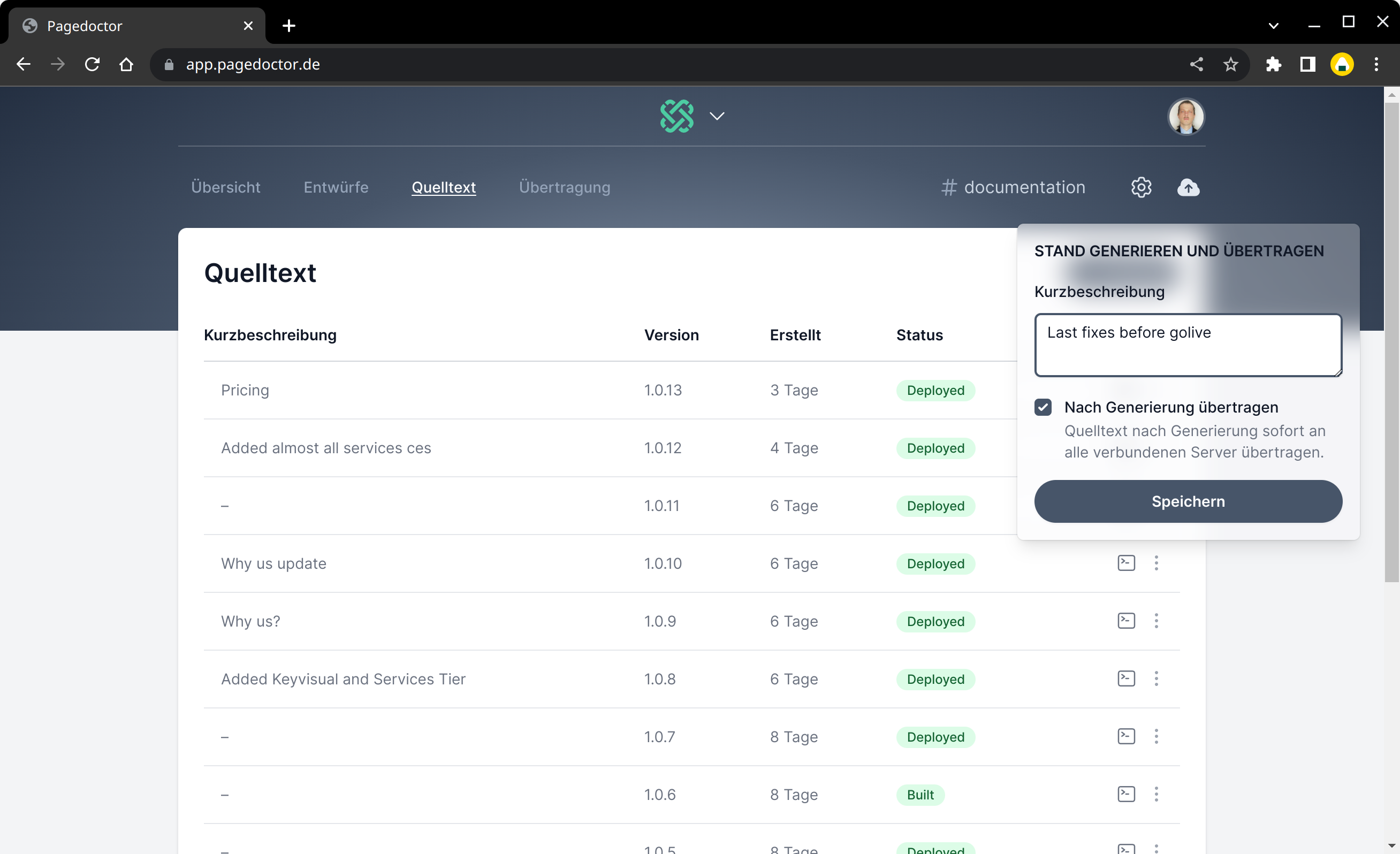Open terminal log icon for version 1.0.8
This screenshot has height=854, width=1400.
[1126, 678]
